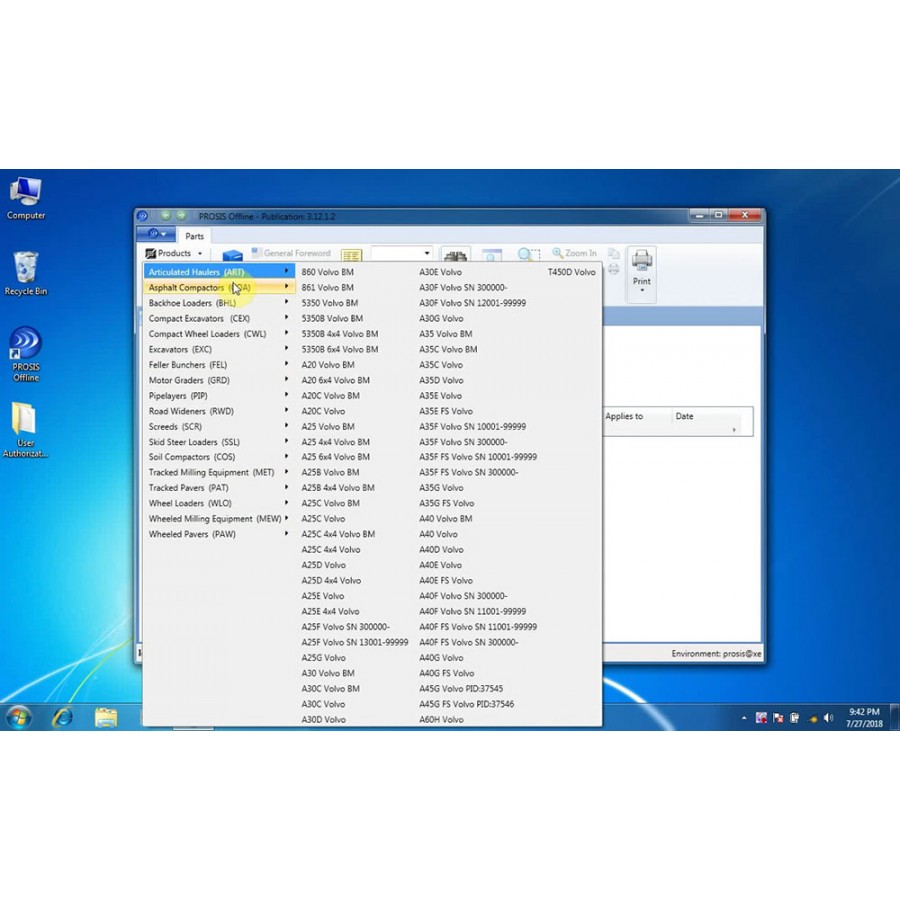Click the Computer desktop icon
Viewport: 900px width, 900px height.
pos(26,199)
